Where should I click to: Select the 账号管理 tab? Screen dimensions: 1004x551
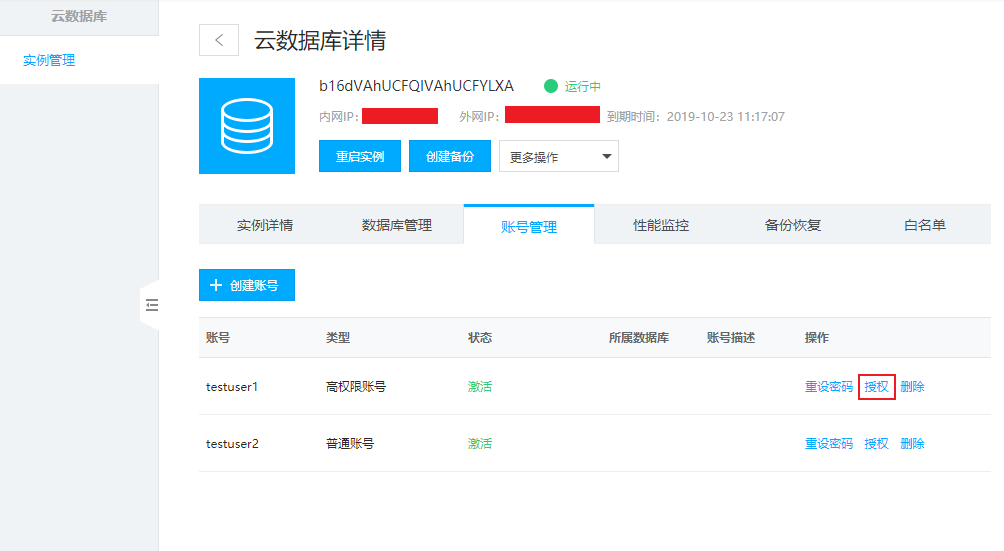[529, 226]
